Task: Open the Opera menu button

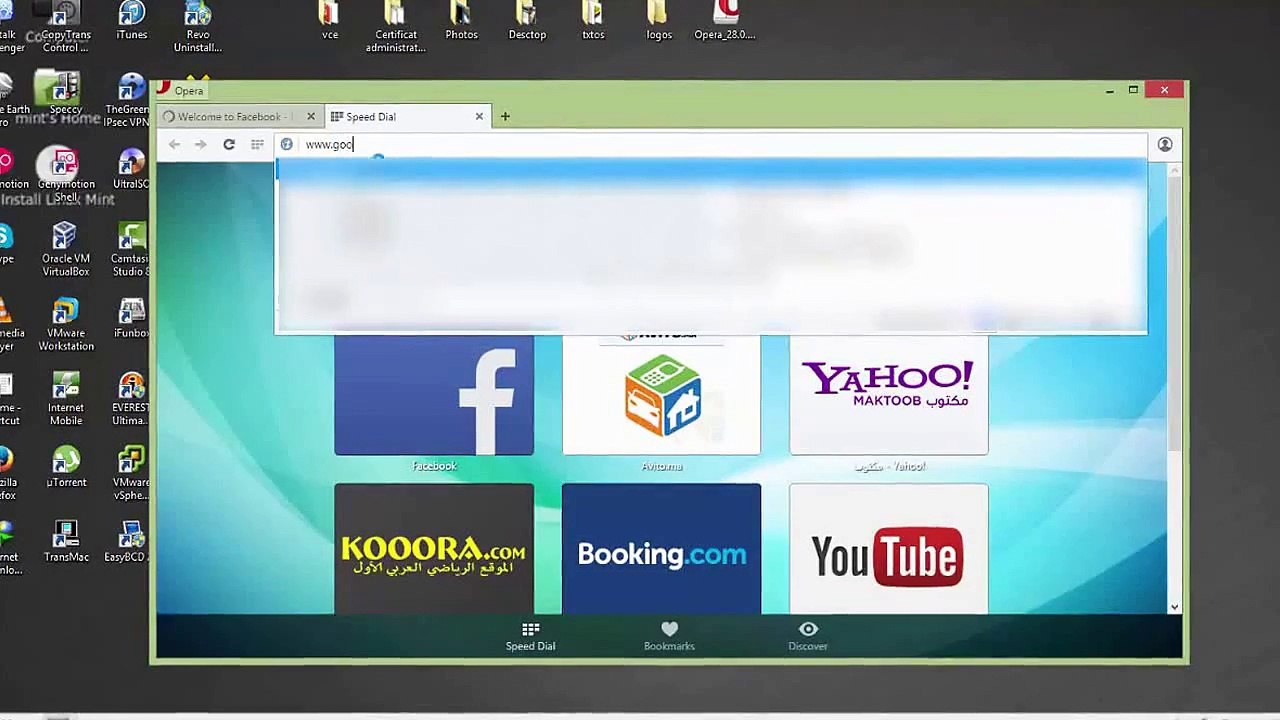Action: click(x=181, y=90)
